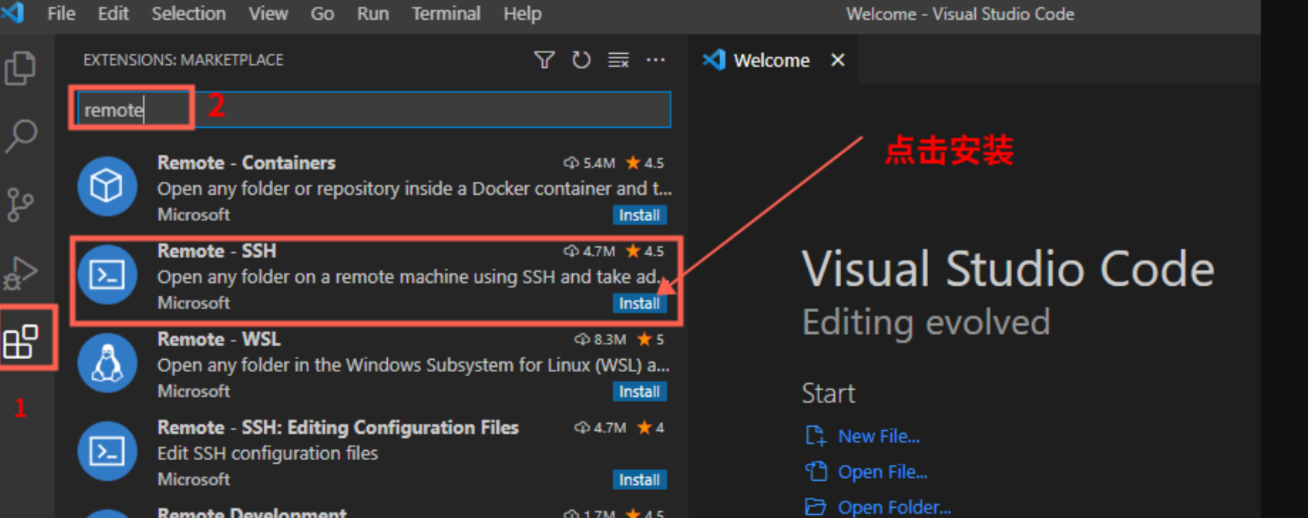1308x518 pixels.
Task: Switch to the Welcome tab
Action: [x=773, y=60]
